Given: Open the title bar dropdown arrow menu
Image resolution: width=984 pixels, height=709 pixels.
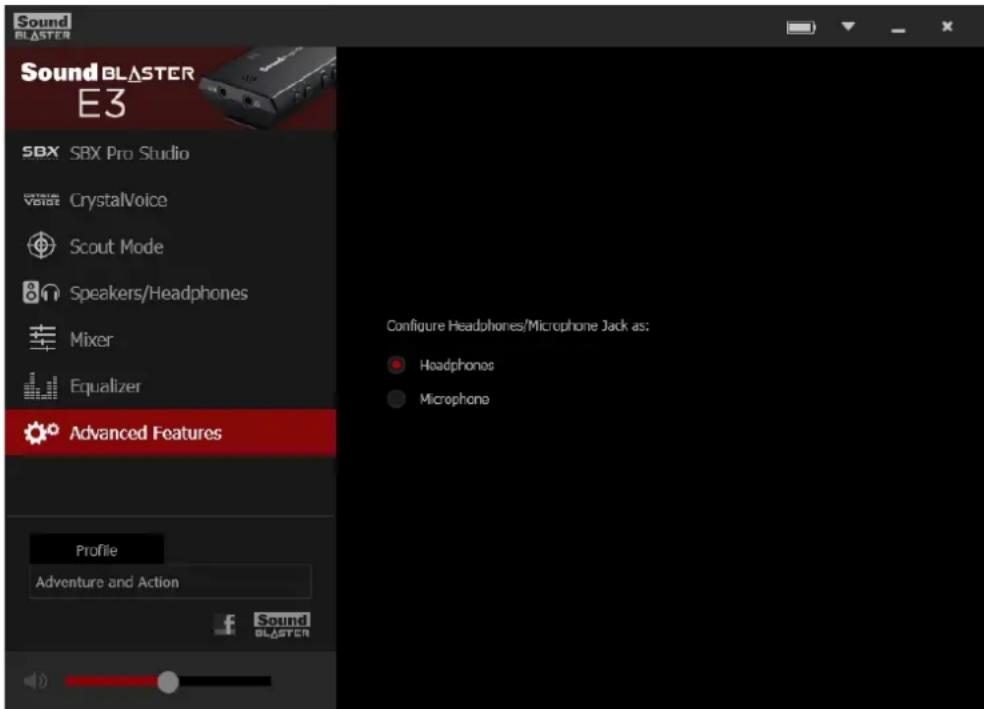Looking at the screenshot, I should tap(848, 26).
